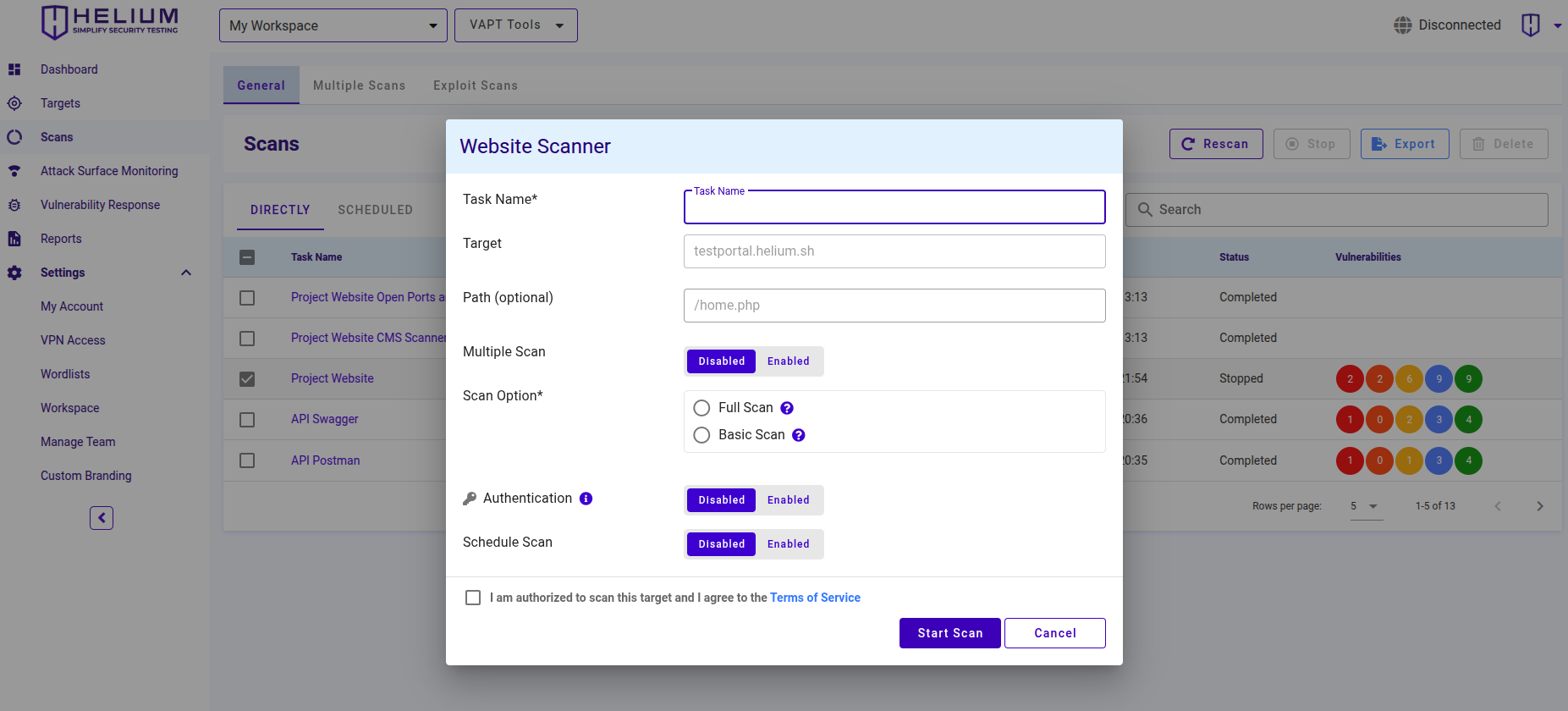This screenshot has height=711, width=1568.
Task: Collapse sidebar with the left arrow icon
Action: point(102,518)
